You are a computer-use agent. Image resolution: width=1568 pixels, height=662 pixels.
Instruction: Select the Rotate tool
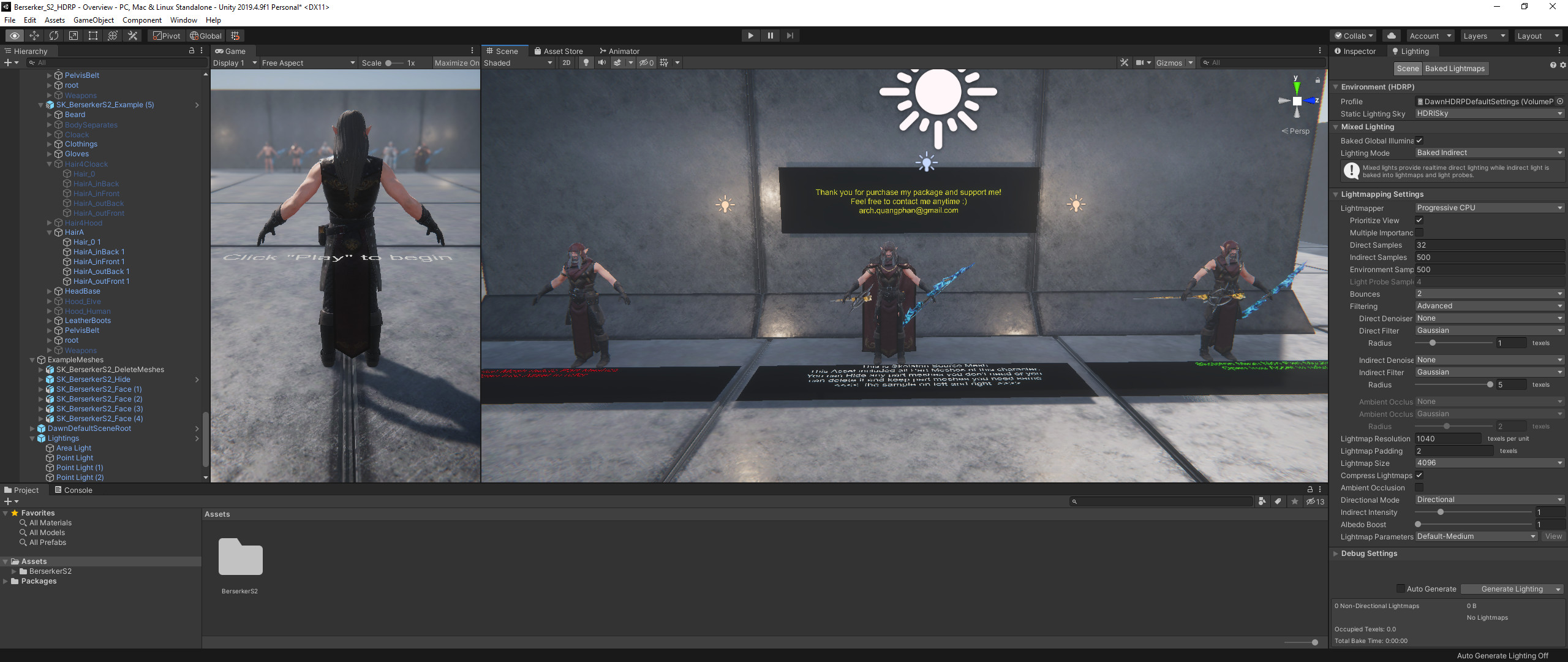pyautogui.click(x=54, y=36)
